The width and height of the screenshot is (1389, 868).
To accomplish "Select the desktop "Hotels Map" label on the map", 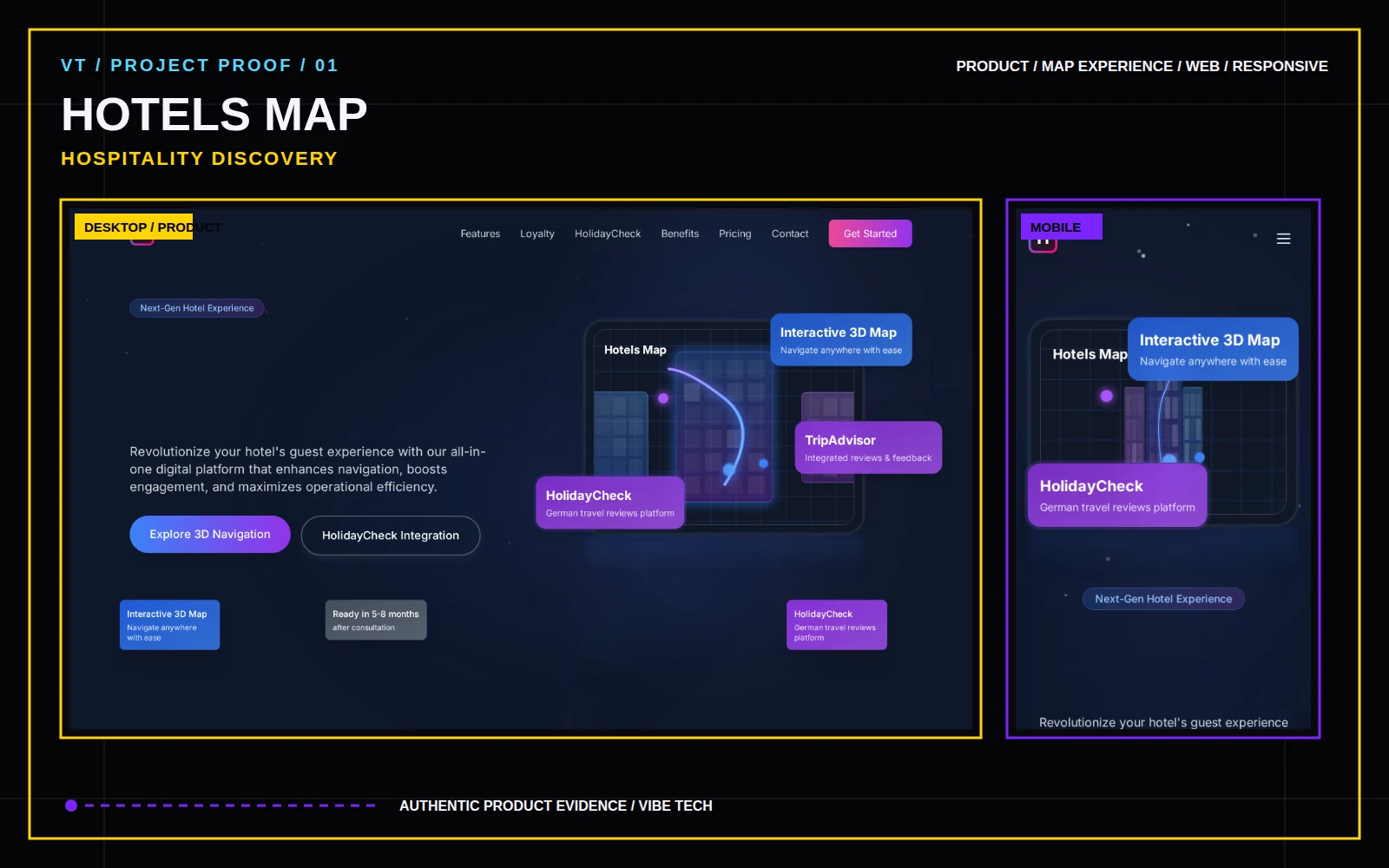I will [x=635, y=350].
